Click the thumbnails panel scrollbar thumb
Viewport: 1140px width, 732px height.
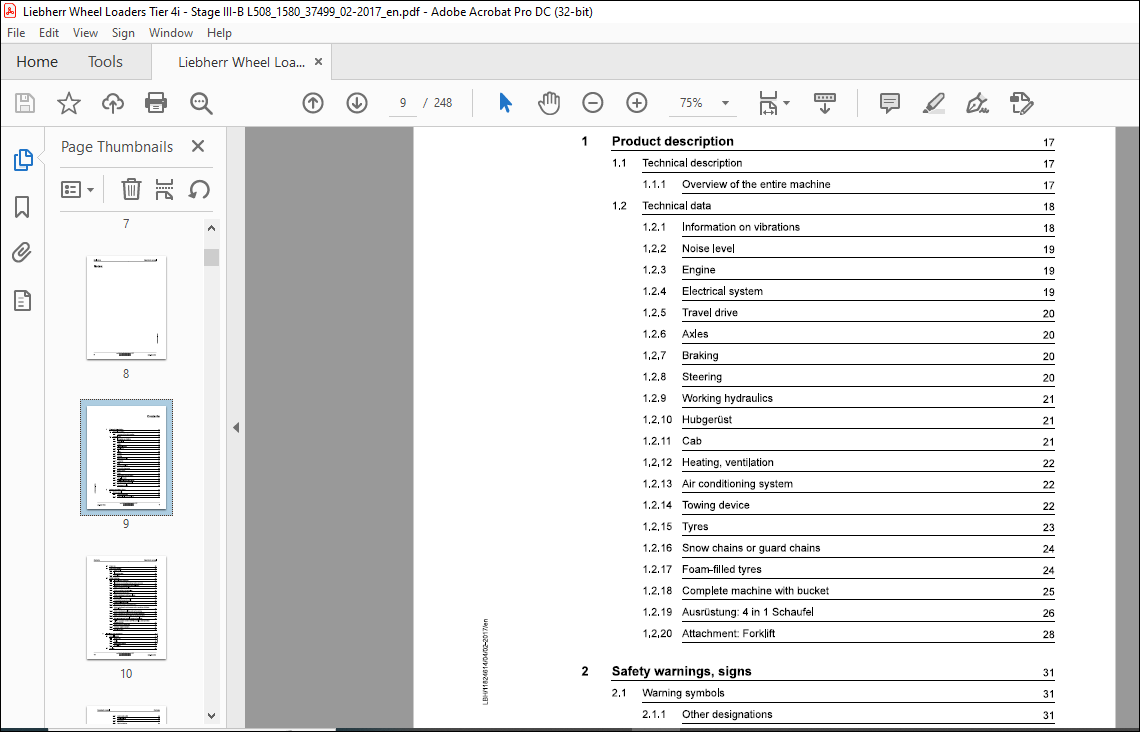point(212,257)
